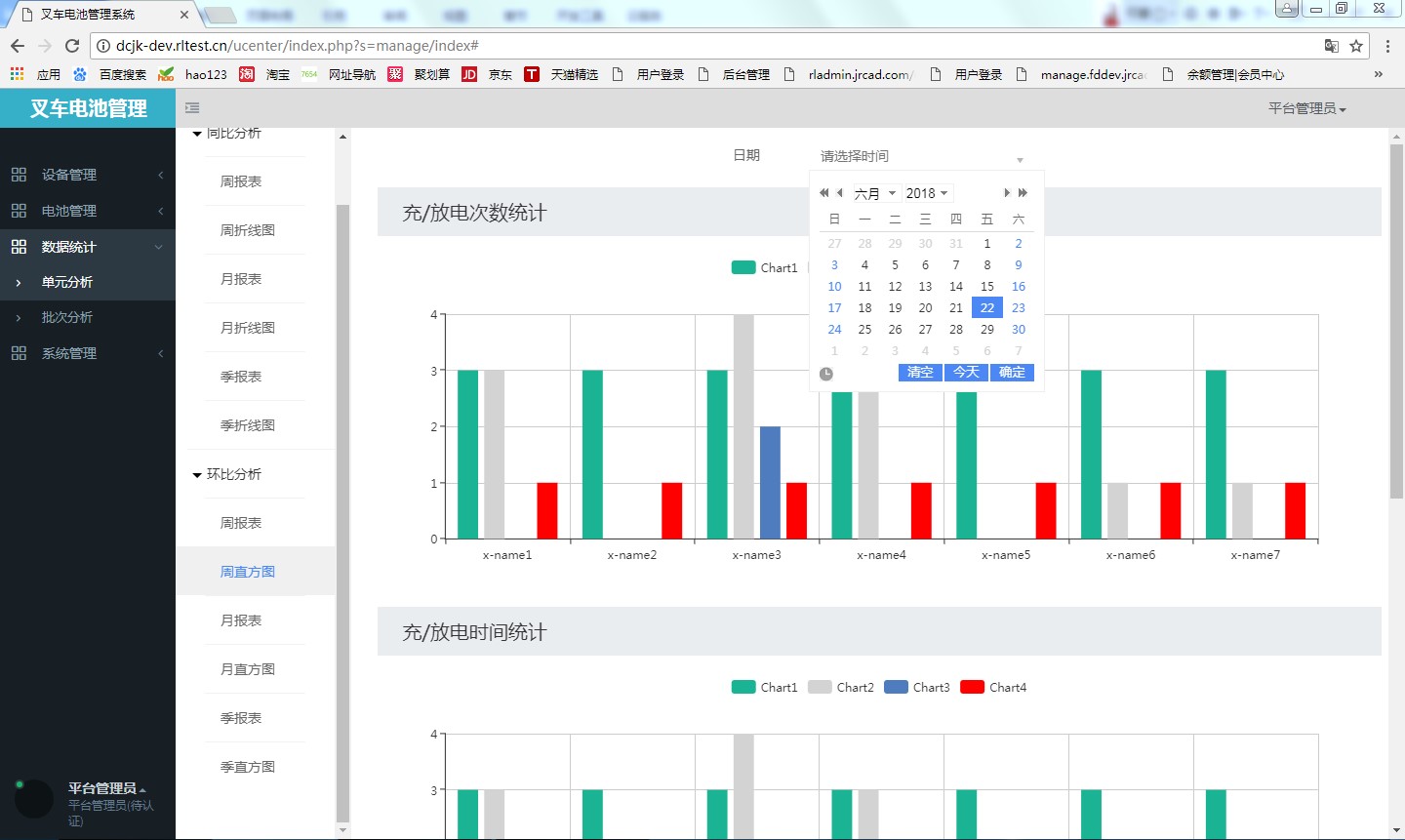The image size is (1405, 840).
Task: Click the 确定 button in calendar
Action: click(1012, 373)
